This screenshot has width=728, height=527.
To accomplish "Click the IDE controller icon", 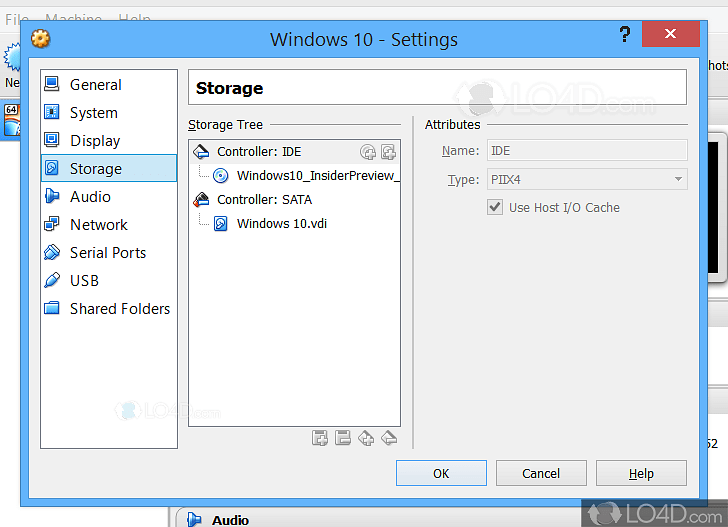I will click(x=201, y=151).
